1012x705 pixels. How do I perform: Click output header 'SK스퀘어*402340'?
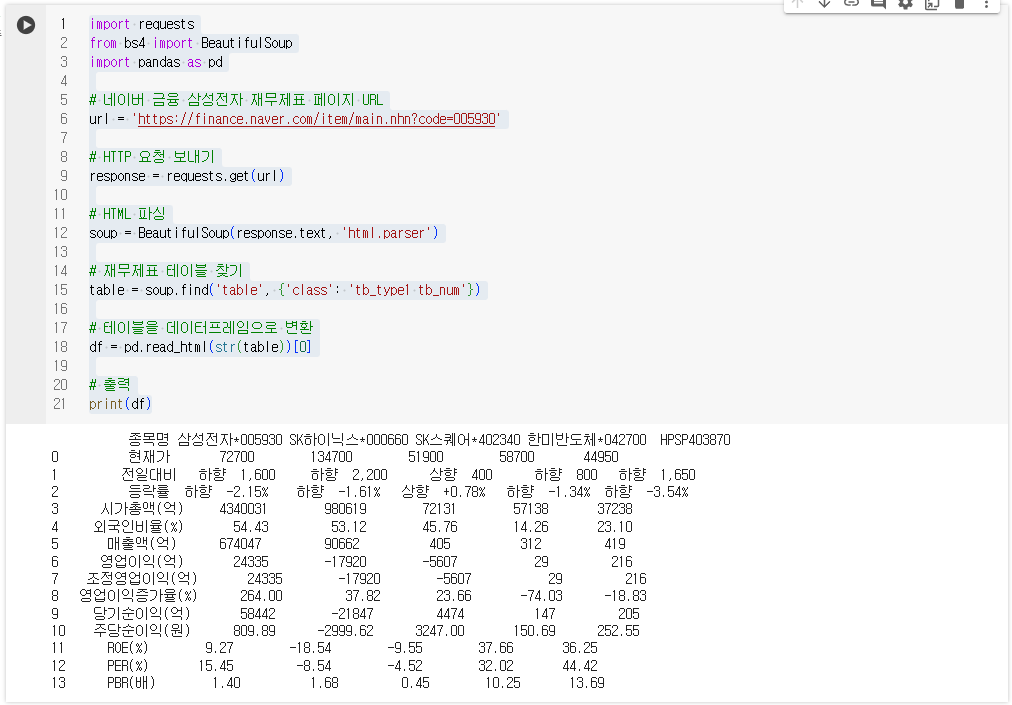(467, 440)
